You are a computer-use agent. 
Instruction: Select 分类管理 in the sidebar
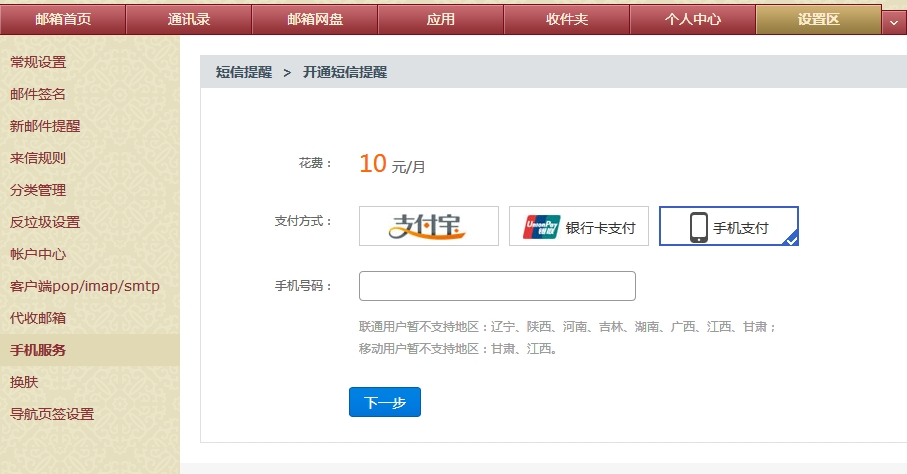coord(38,190)
